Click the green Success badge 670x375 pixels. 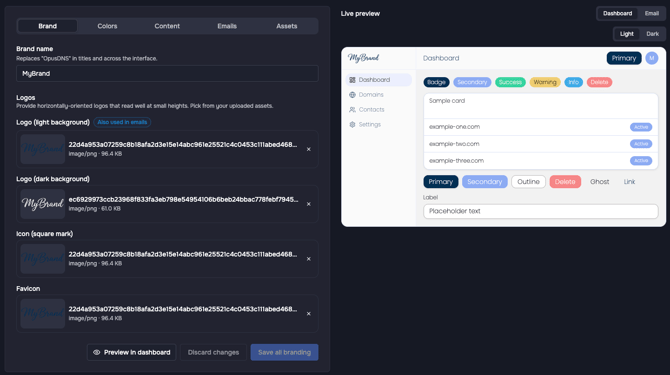(510, 82)
